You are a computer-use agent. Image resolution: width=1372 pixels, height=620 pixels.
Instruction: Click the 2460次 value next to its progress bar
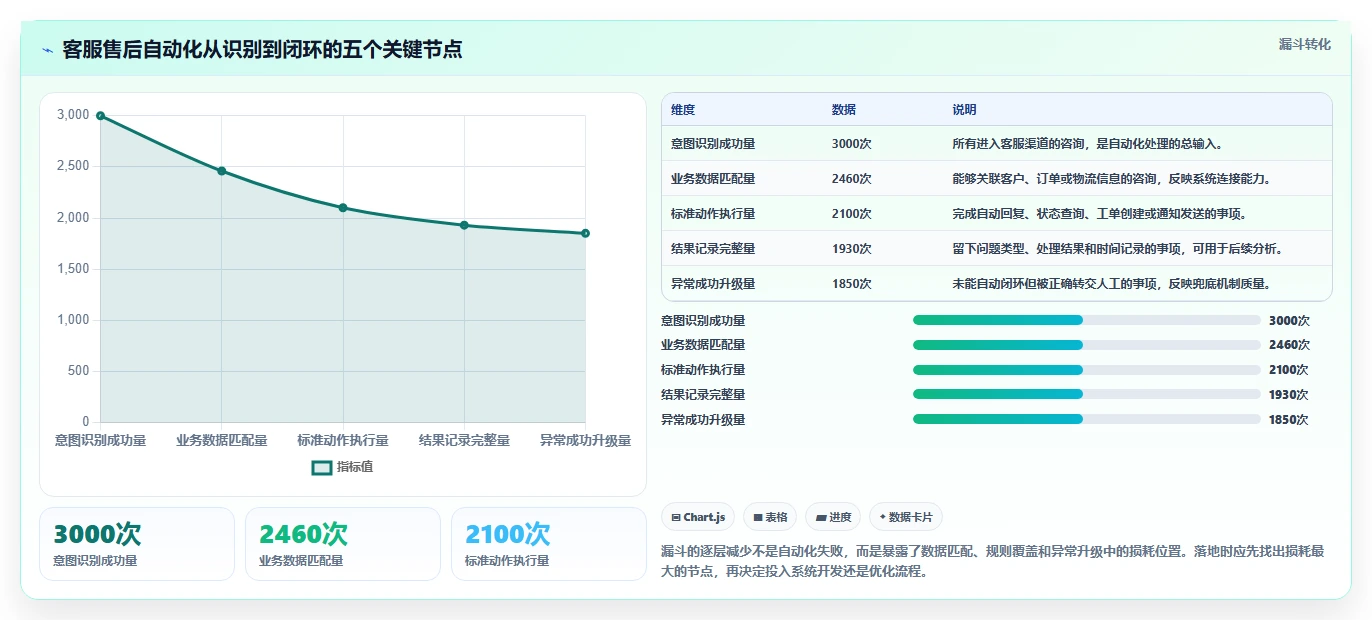[1289, 345]
